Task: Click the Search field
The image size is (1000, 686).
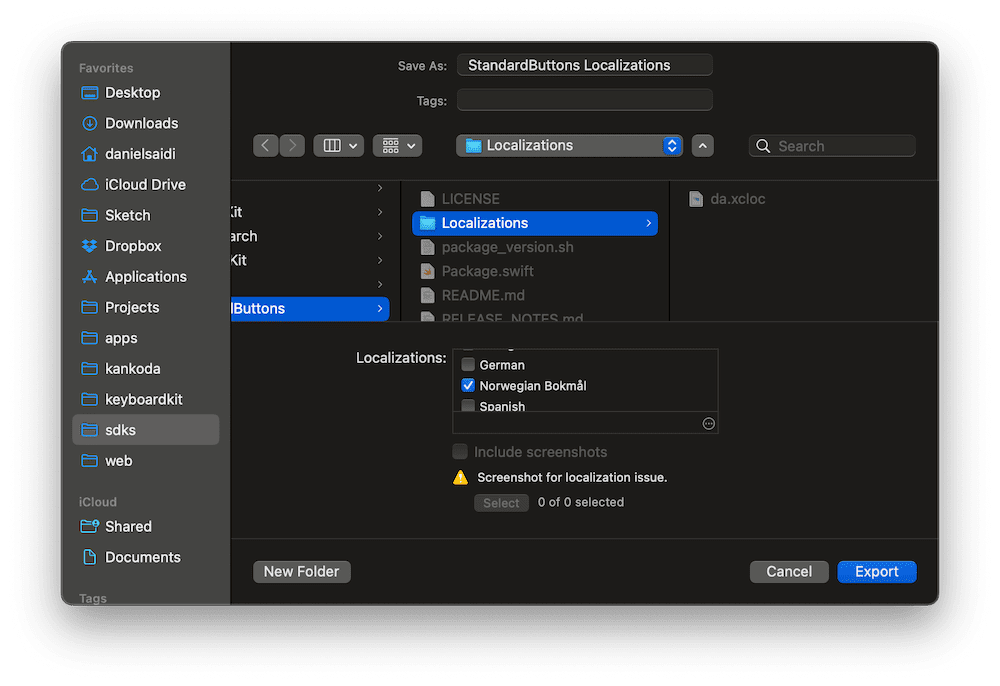Action: [832, 146]
